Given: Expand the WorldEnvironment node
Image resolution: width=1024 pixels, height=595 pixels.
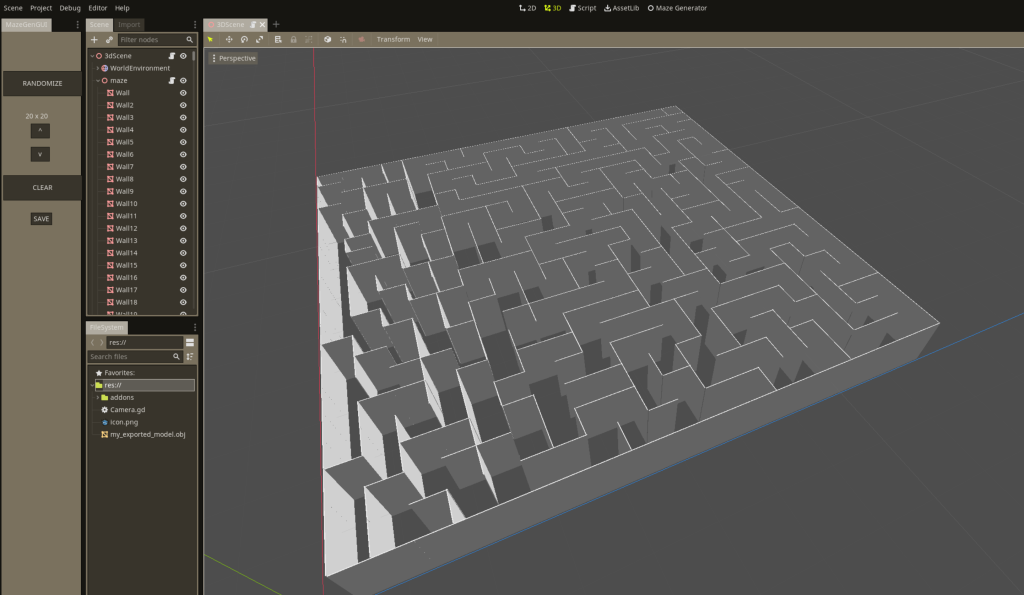Looking at the screenshot, I should [x=97, y=68].
